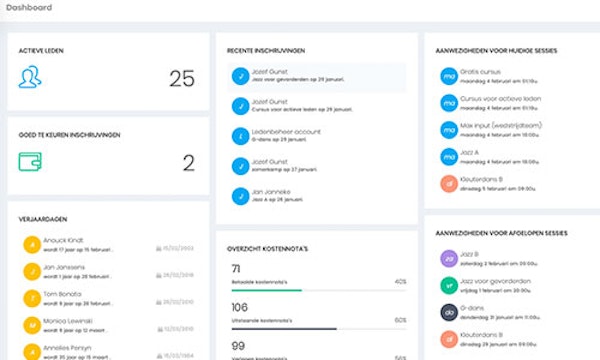Viewport: 600px width, 360px height.
Task: Click the pending registrations count 2
Action: click(189, 163)
